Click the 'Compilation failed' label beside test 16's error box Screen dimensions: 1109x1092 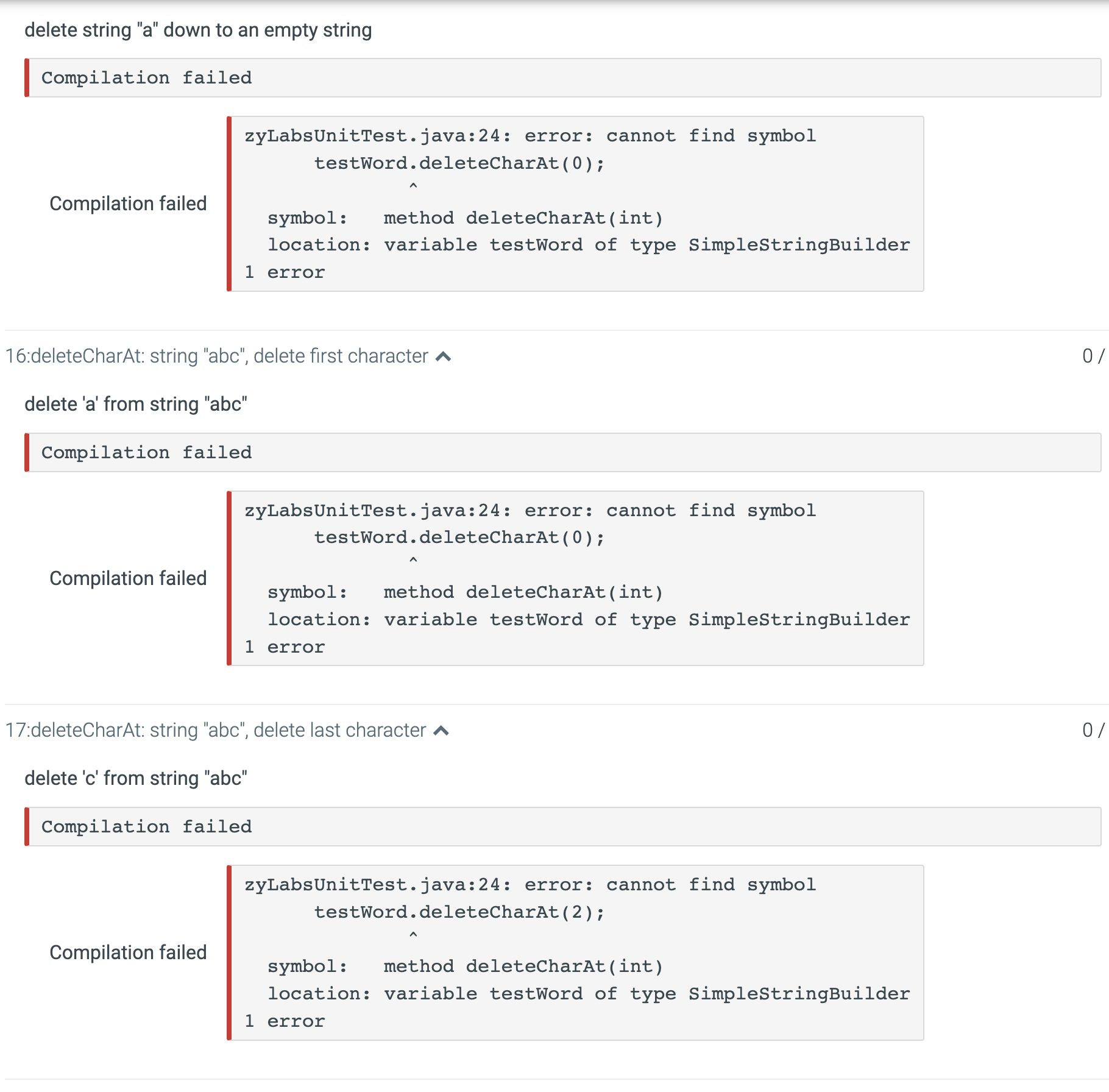pos(128,578)
